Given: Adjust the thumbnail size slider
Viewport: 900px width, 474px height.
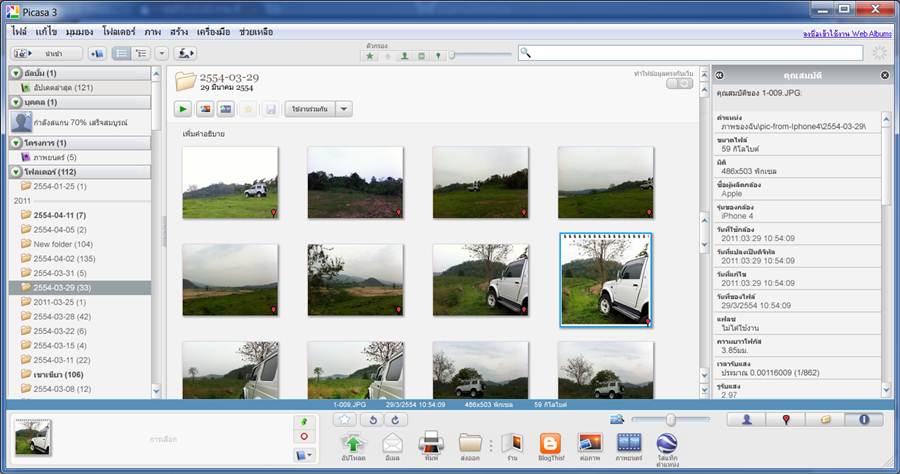Looking at the screenshot, I should tap(670, 420).
